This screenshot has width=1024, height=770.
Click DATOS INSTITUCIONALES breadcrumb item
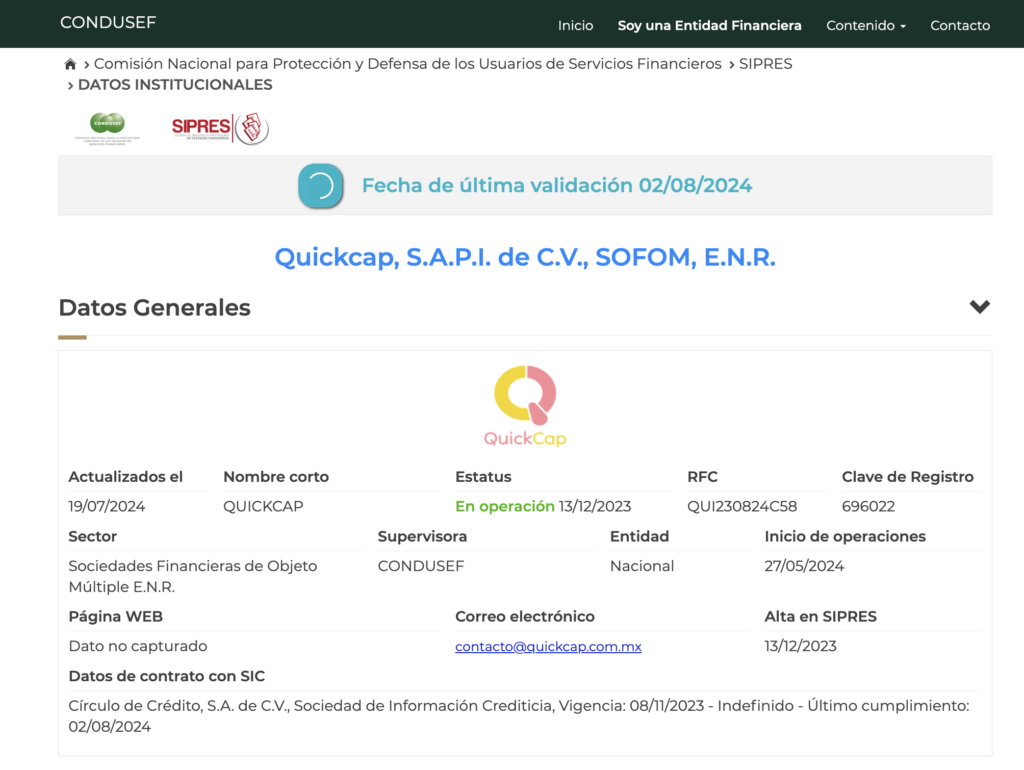[175, 85]
